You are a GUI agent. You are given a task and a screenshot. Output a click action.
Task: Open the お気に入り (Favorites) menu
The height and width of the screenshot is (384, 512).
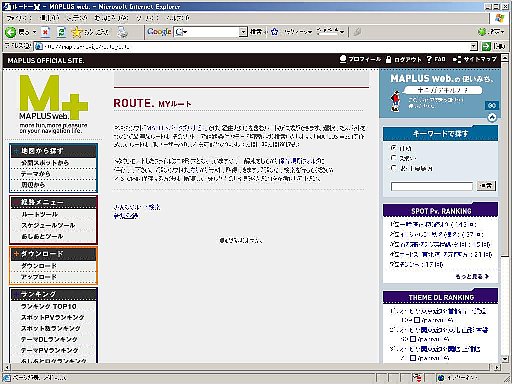pyautogui.click(x=111, y=18)
